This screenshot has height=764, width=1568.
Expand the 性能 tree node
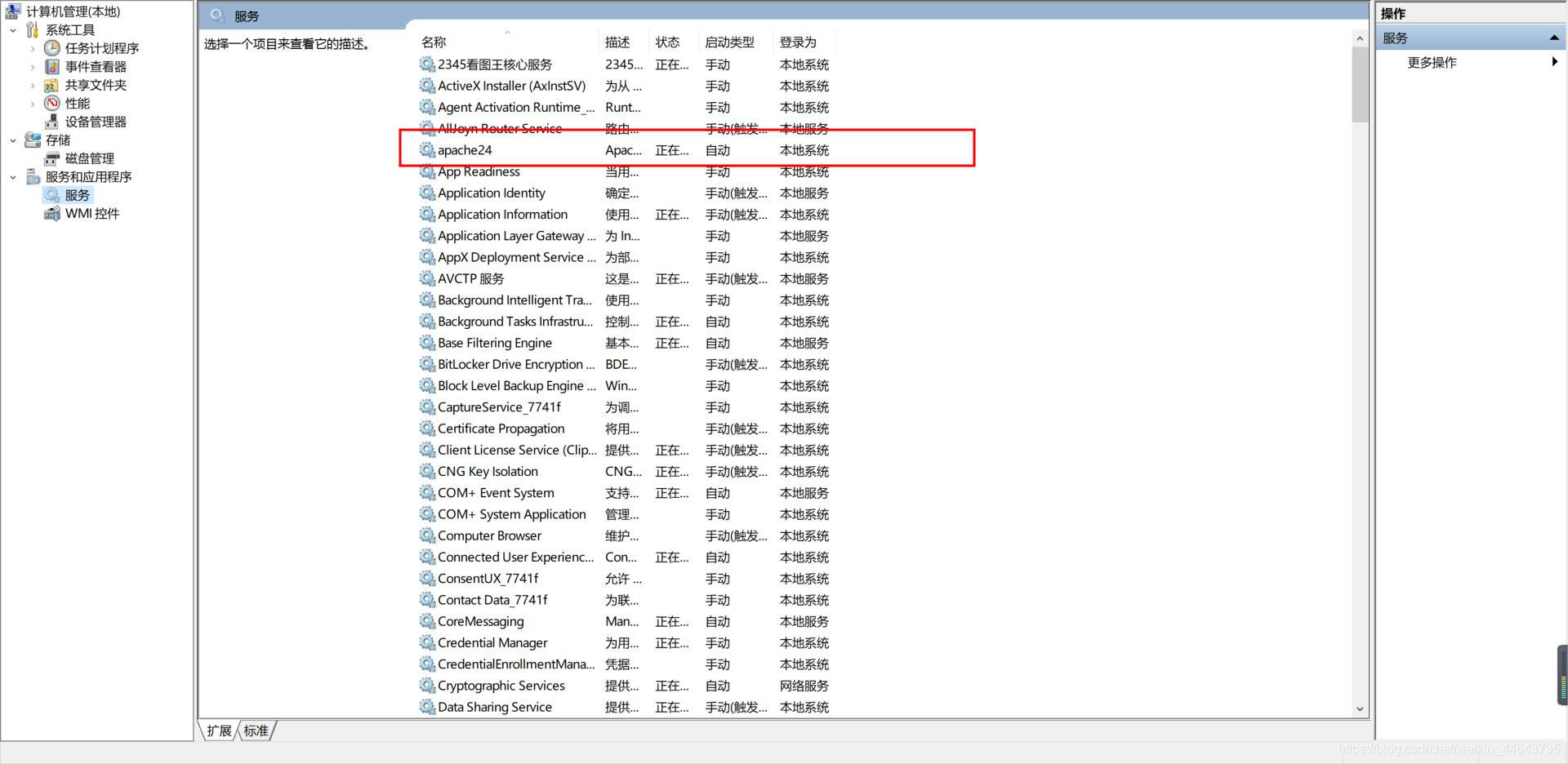[33, 104]
